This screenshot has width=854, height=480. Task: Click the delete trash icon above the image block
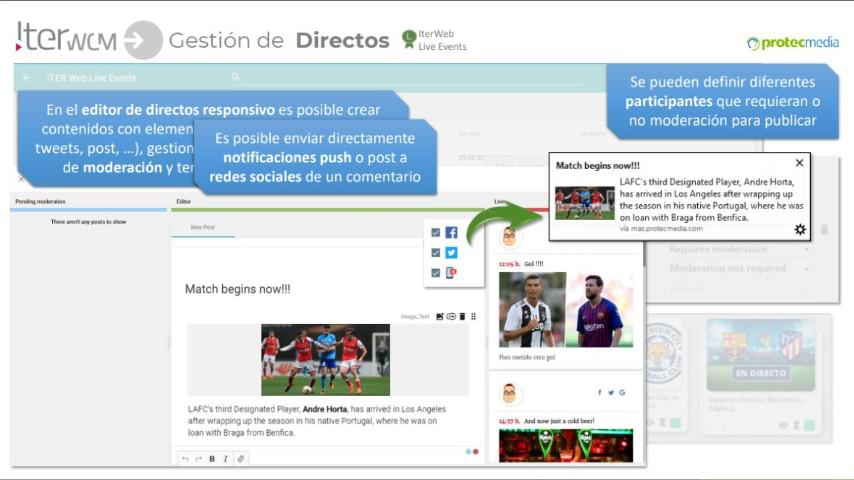click(462, 316)
